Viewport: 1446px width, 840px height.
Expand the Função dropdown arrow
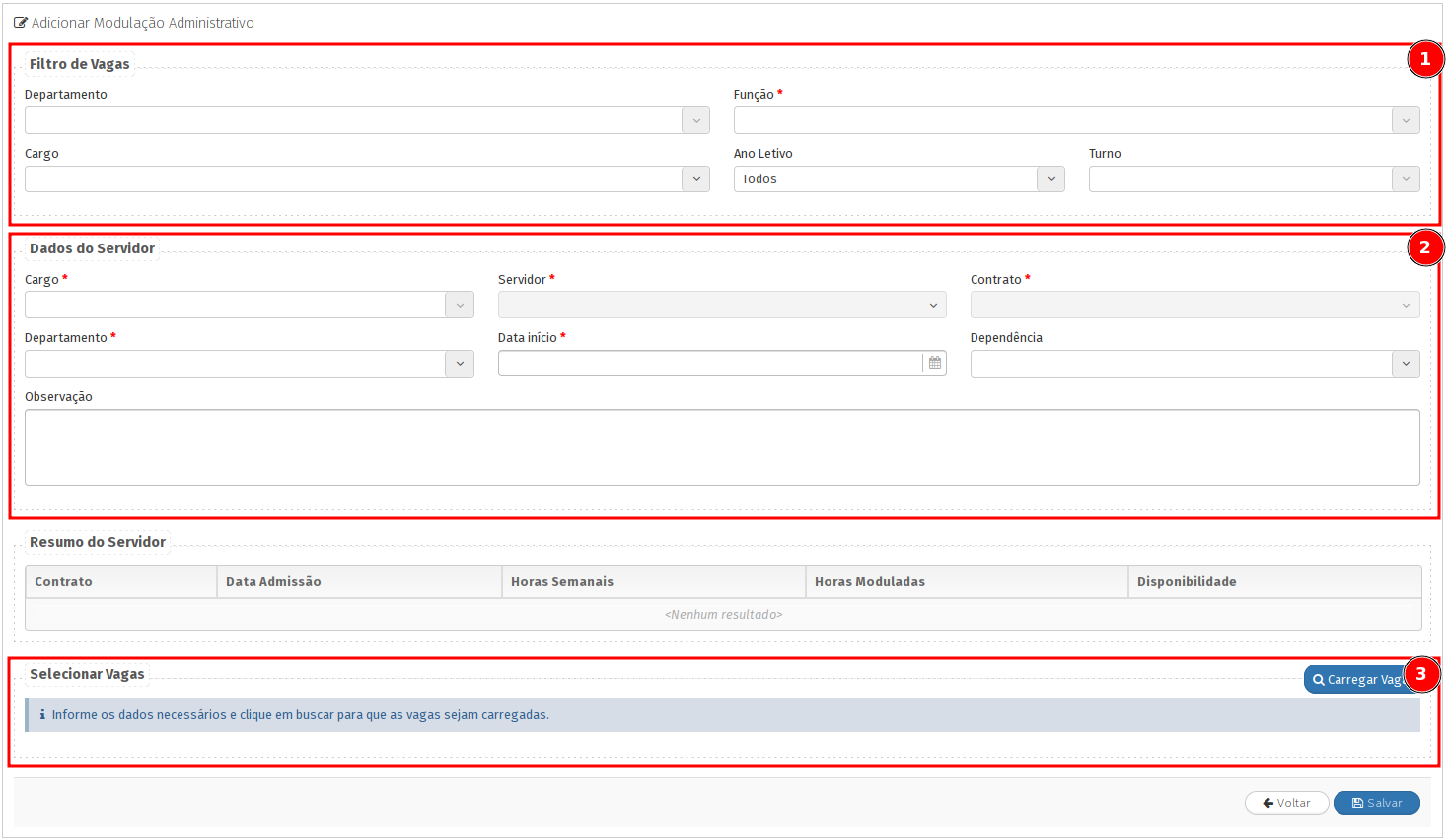coord(1406,120)
